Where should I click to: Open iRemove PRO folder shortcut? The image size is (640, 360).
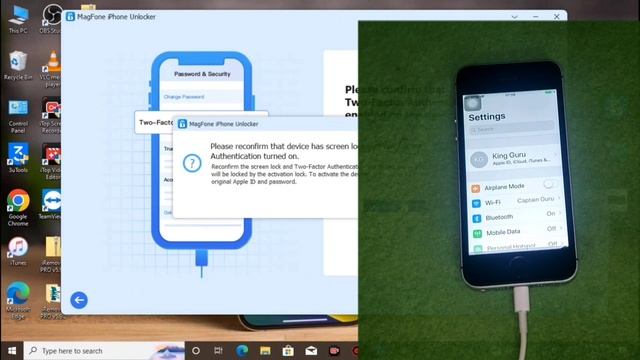(51, 253)
